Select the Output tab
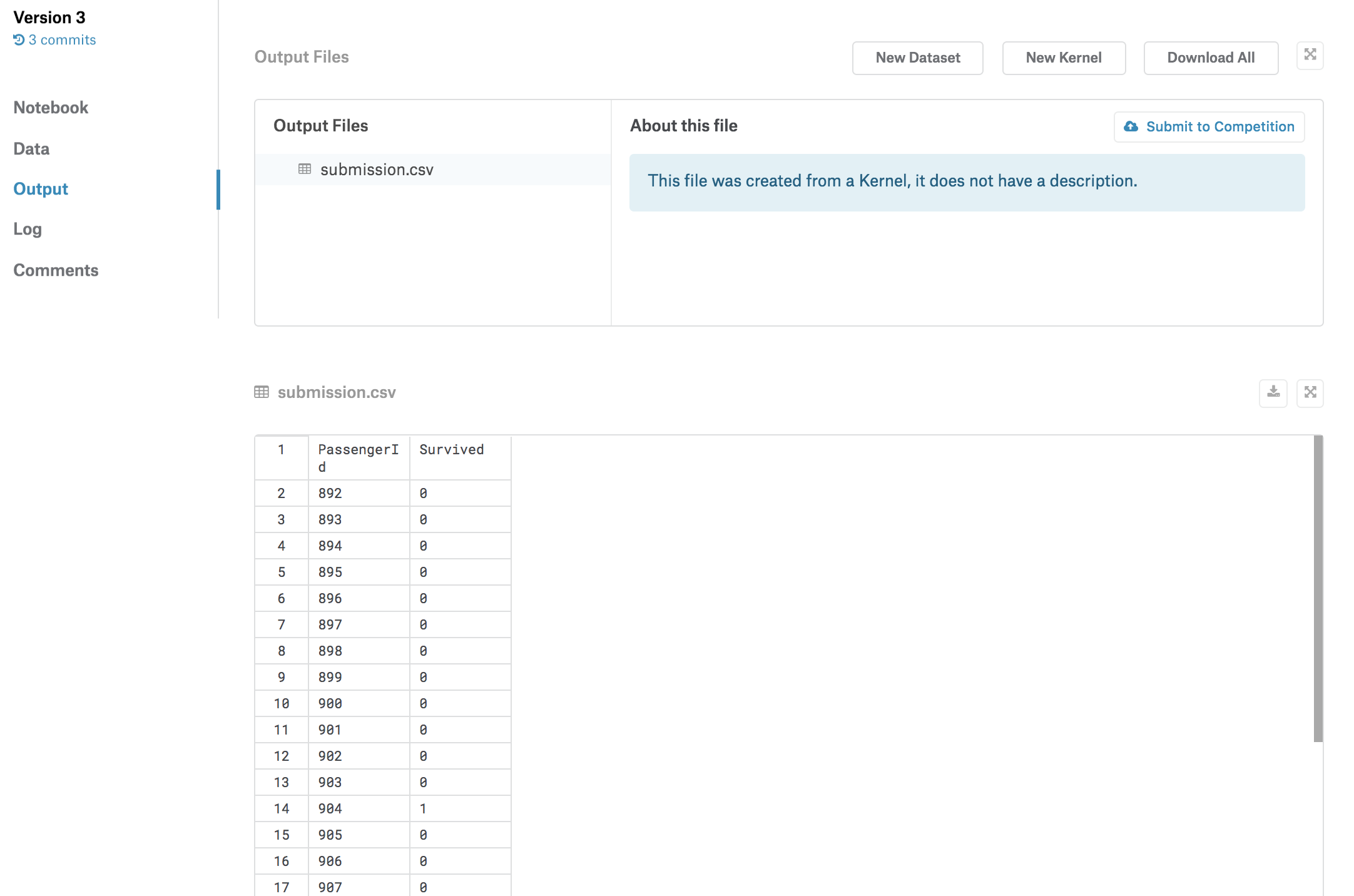Viewport: 1354px width, 896px height. pyautogui.click(x=41, y=189)
